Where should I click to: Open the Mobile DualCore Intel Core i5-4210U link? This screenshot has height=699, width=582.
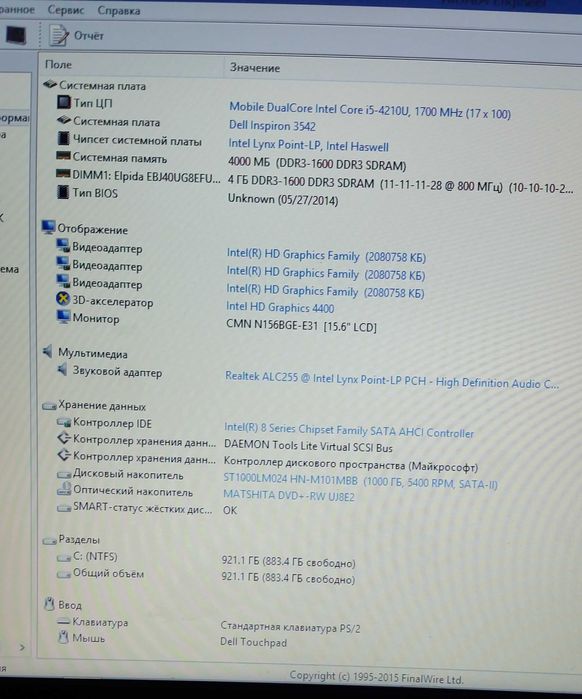(369, 110)
